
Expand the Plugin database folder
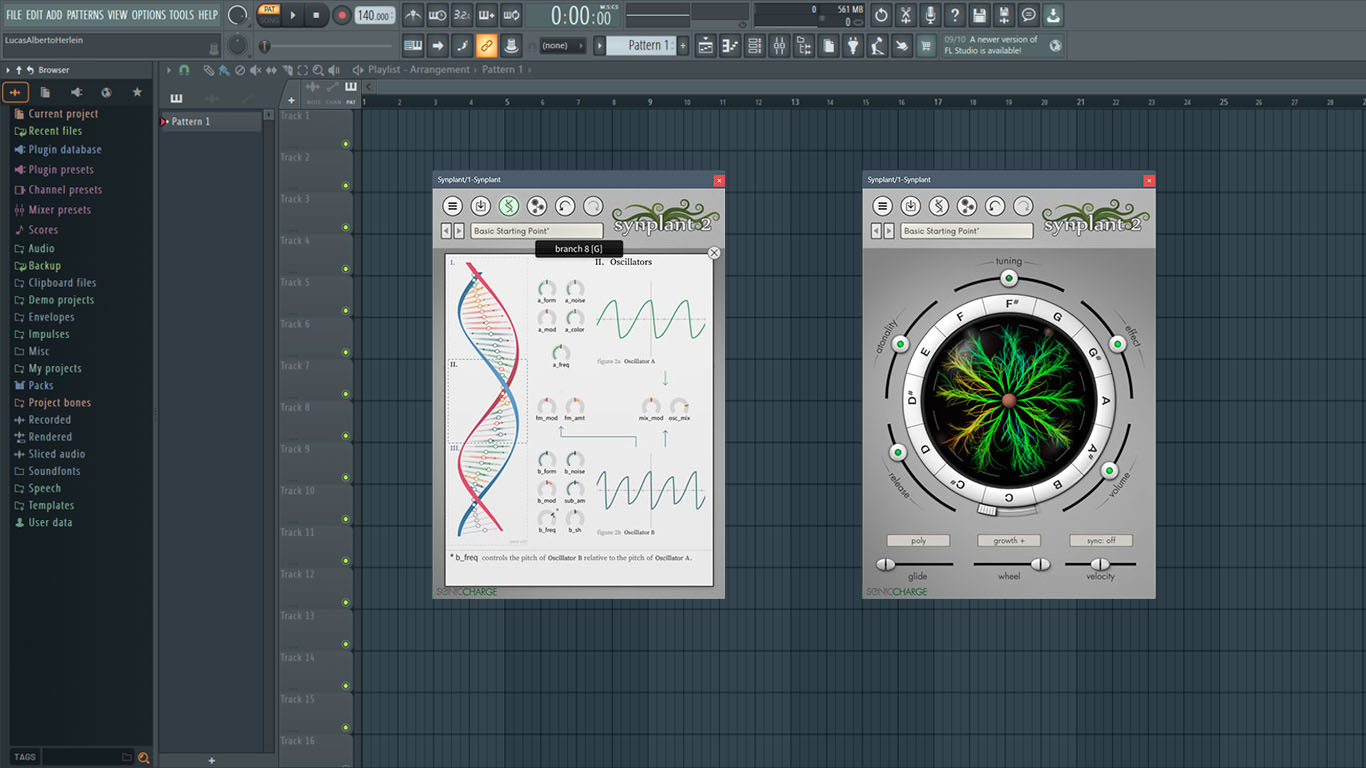pos(64,150)
